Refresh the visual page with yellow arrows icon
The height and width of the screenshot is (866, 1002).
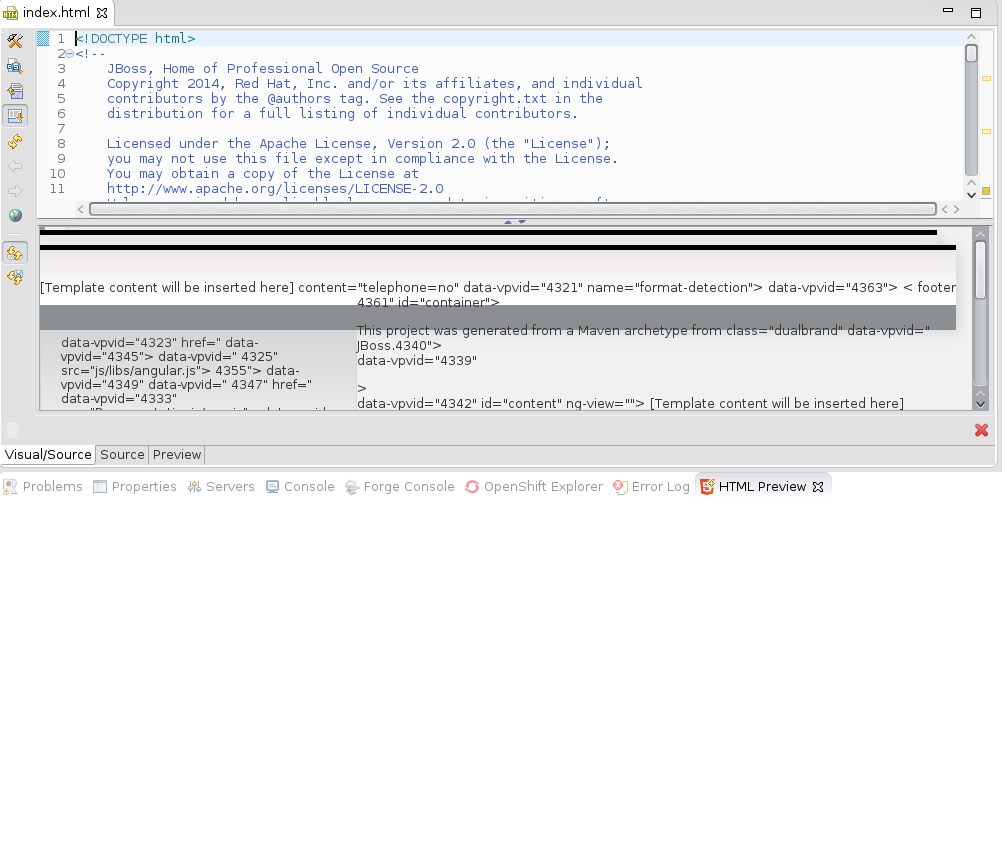pos(15,141)
